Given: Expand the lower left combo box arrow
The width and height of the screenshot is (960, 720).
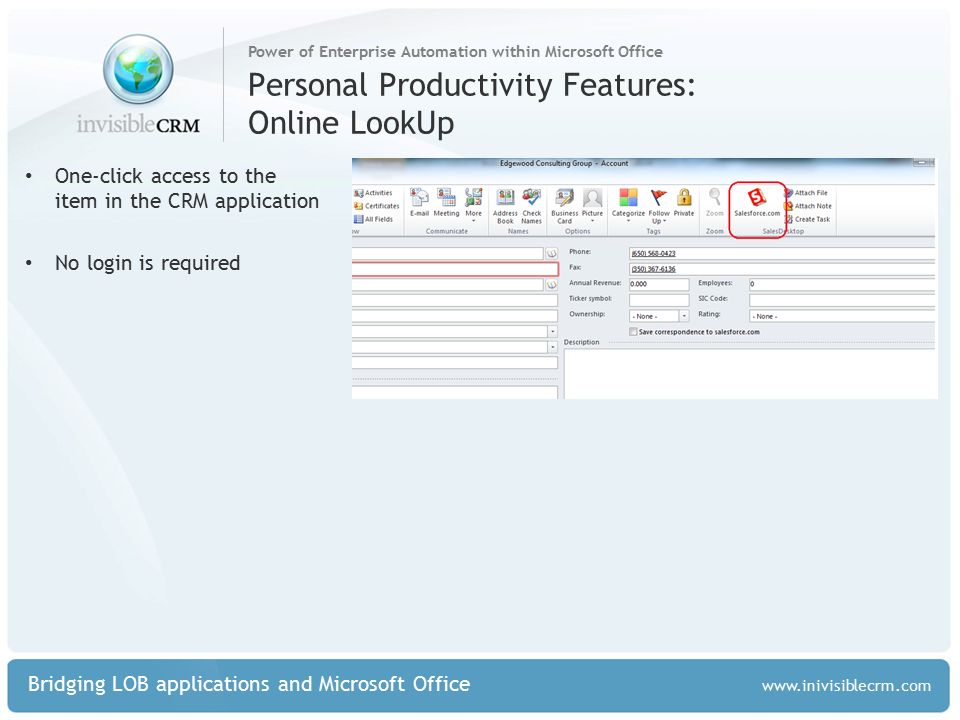Looking at the screenshot, I should point(552,347).
